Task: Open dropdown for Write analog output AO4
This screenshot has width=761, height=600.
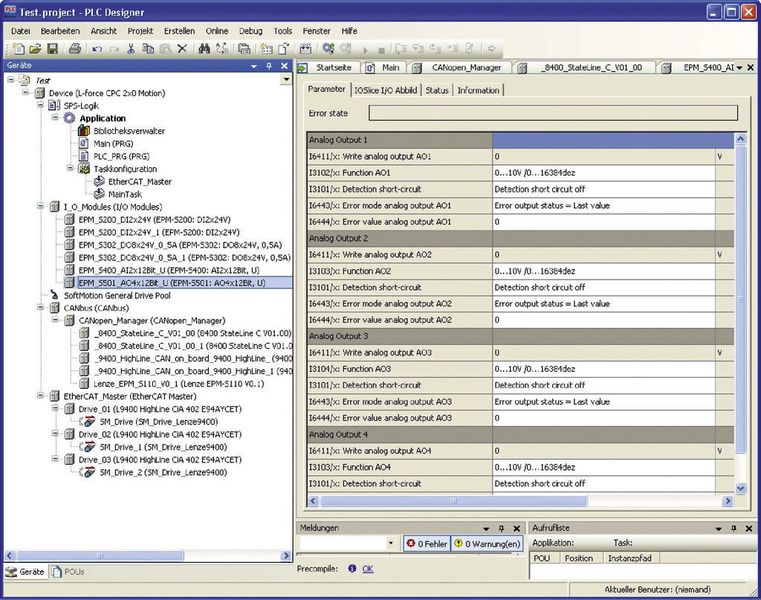Action: 720,450
